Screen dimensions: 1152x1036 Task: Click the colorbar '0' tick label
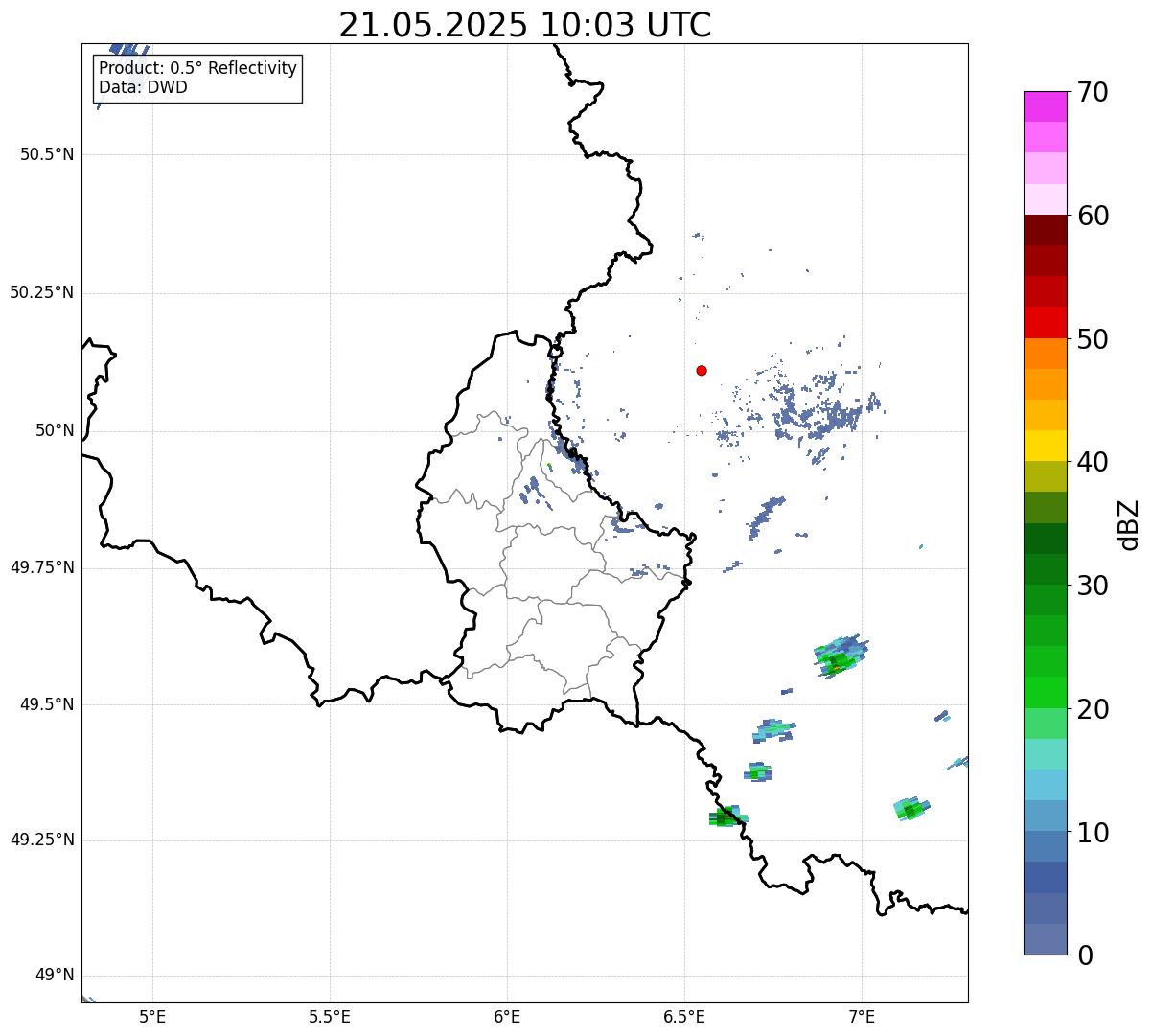(1084, 955)
